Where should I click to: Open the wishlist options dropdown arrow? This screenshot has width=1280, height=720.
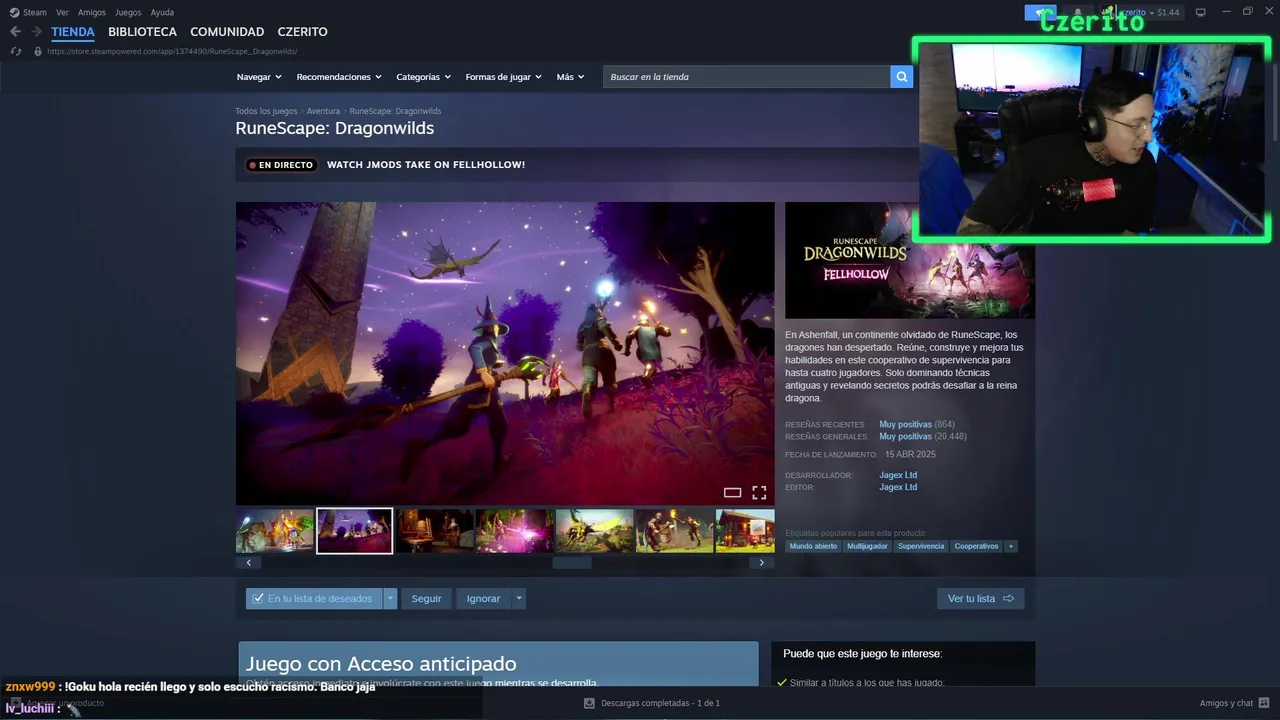[x=390, y=598]
